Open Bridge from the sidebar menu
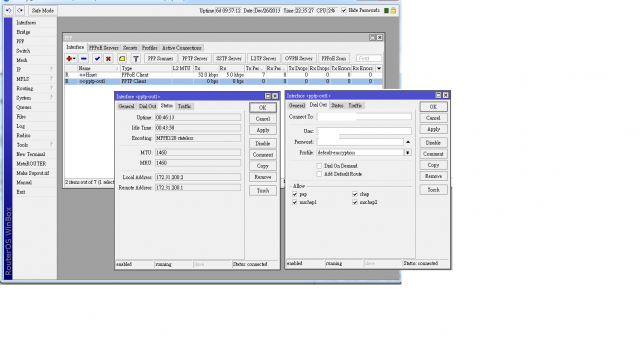 (23, 32)
